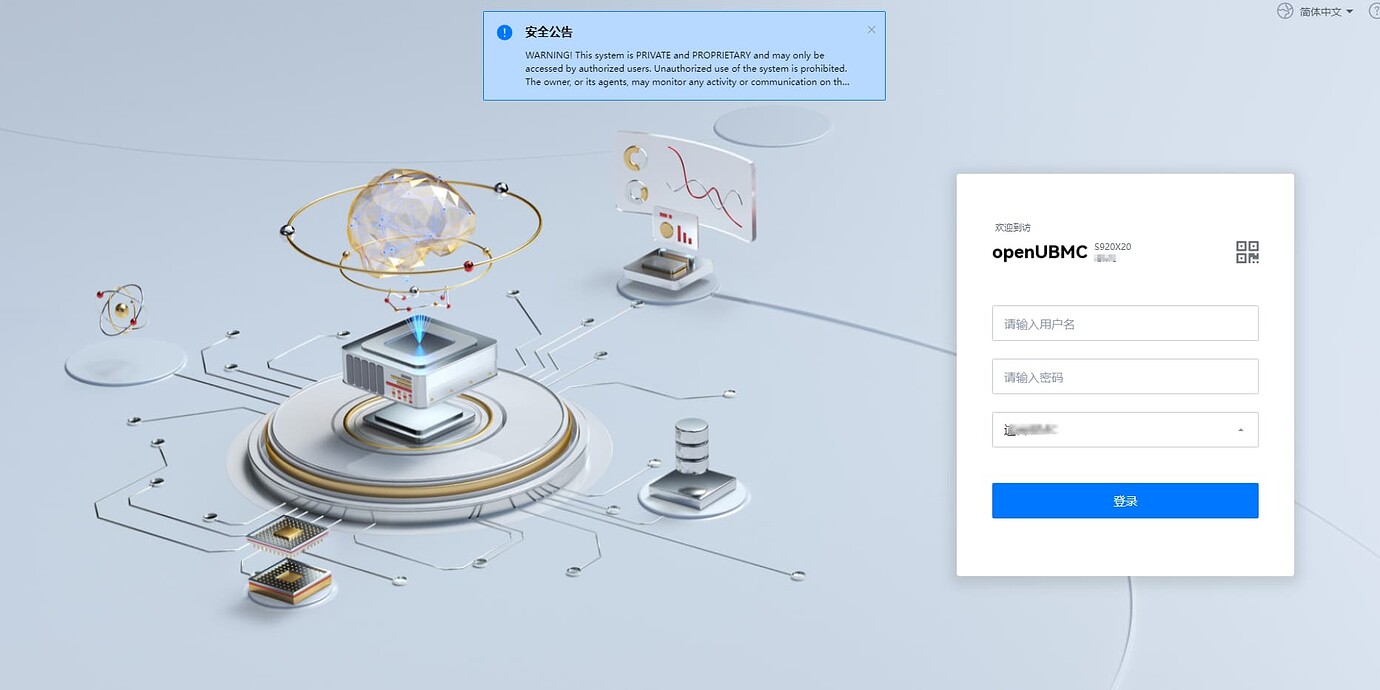The width and height of the screenshot is (1380, 690).
Task: Open the help question mark icon
Action: [1374, 11]
